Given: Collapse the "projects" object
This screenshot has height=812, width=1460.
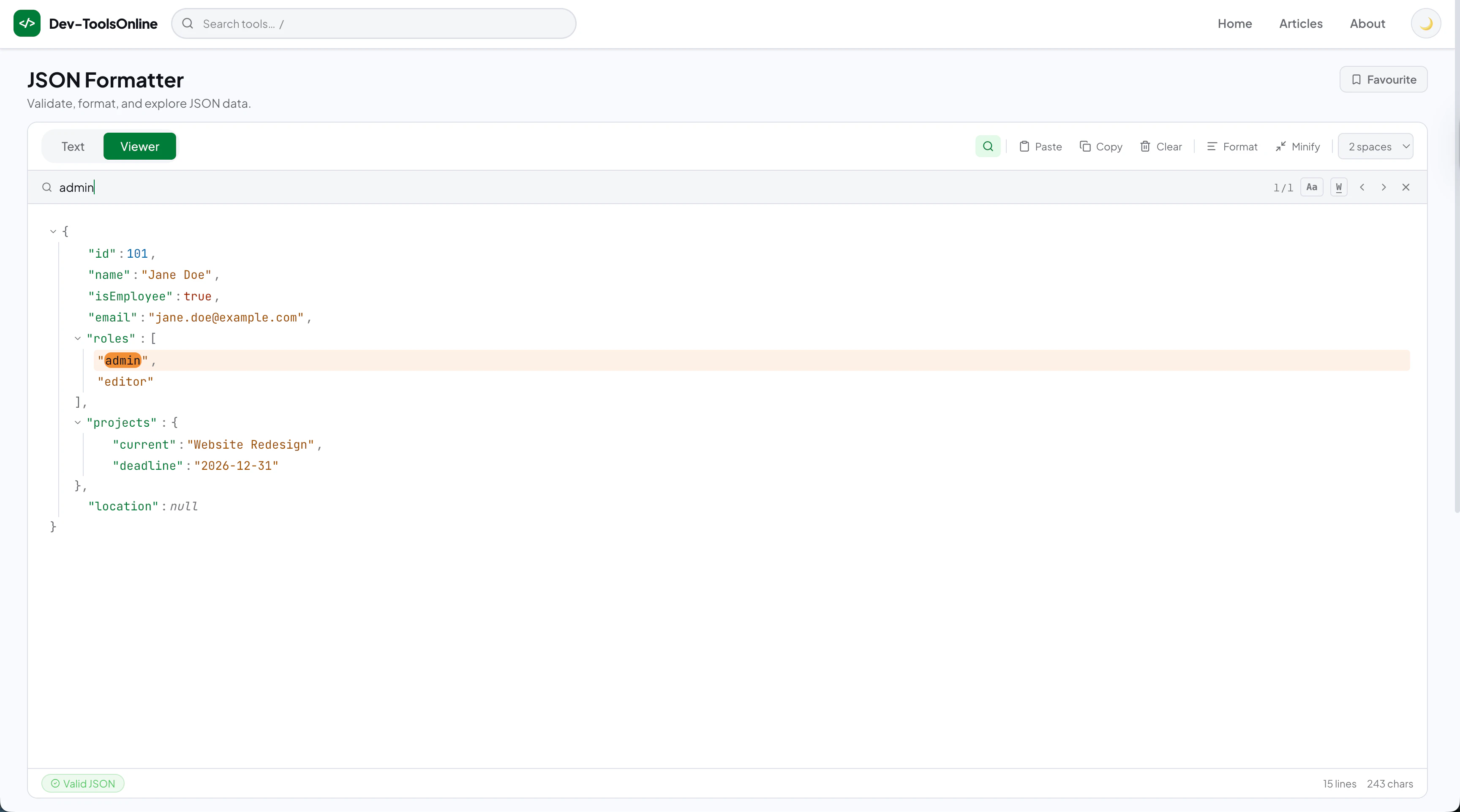Looking at the screenshot, I should [78, 422].
